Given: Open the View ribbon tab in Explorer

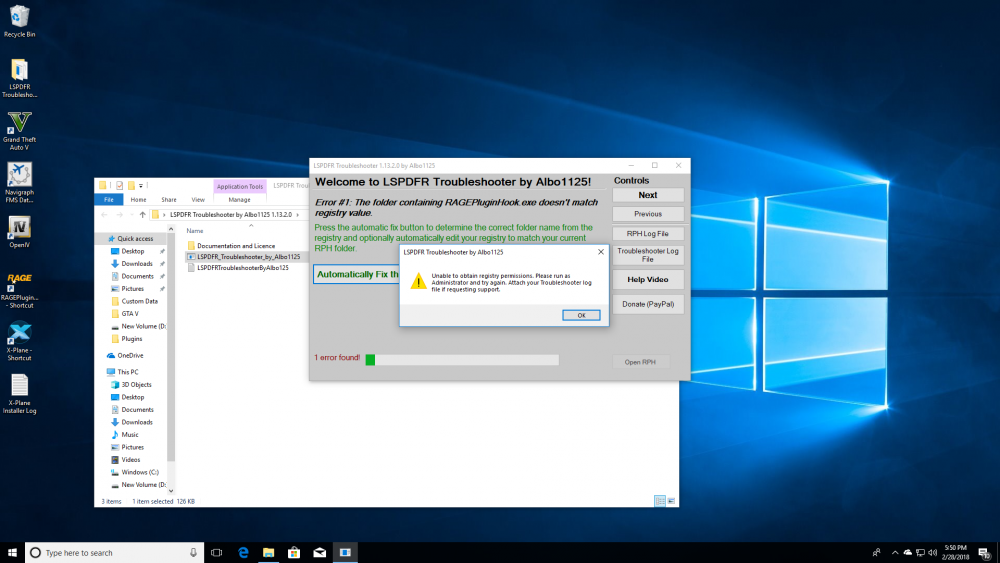Looking at the screenshot, I should click(198, 200).
